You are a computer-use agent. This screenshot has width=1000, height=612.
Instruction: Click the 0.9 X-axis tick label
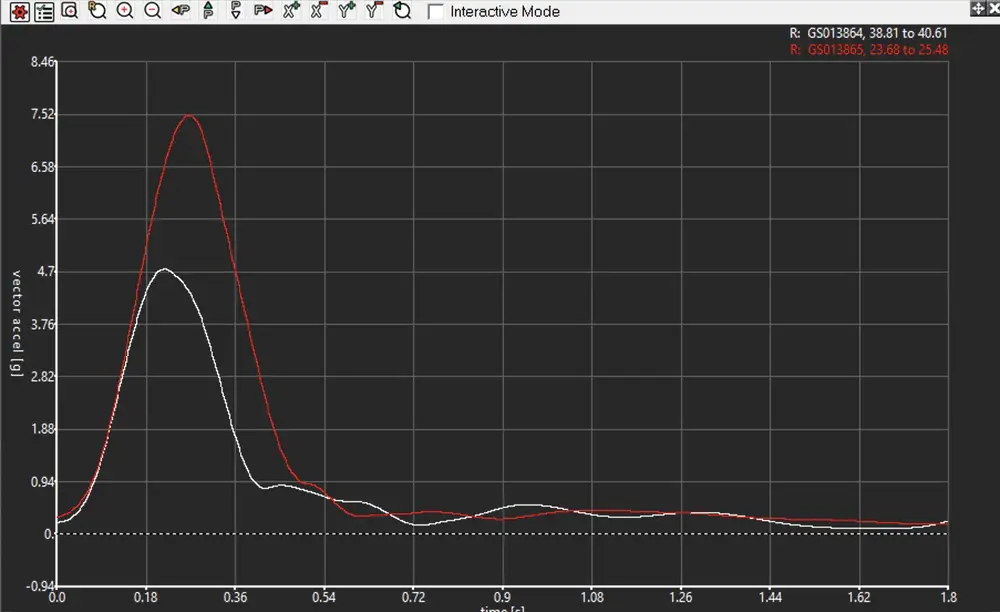[x=502, y=597]
